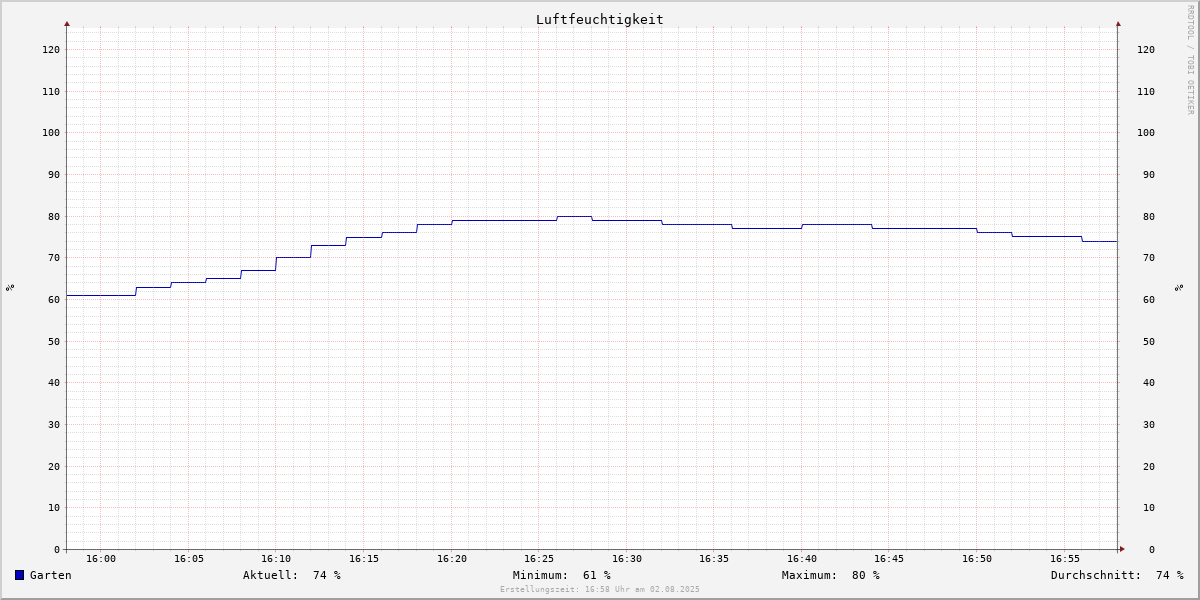Click the 16:10 time axis label
The width and height of the screenshot is (1200, 600).
[x=276, y=559]
